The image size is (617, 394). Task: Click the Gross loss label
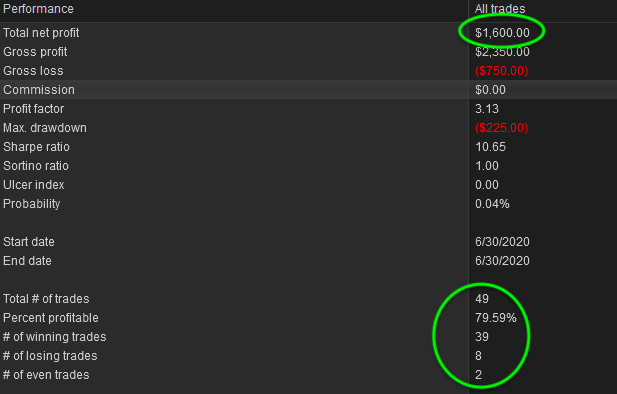(x=33, y=71)
